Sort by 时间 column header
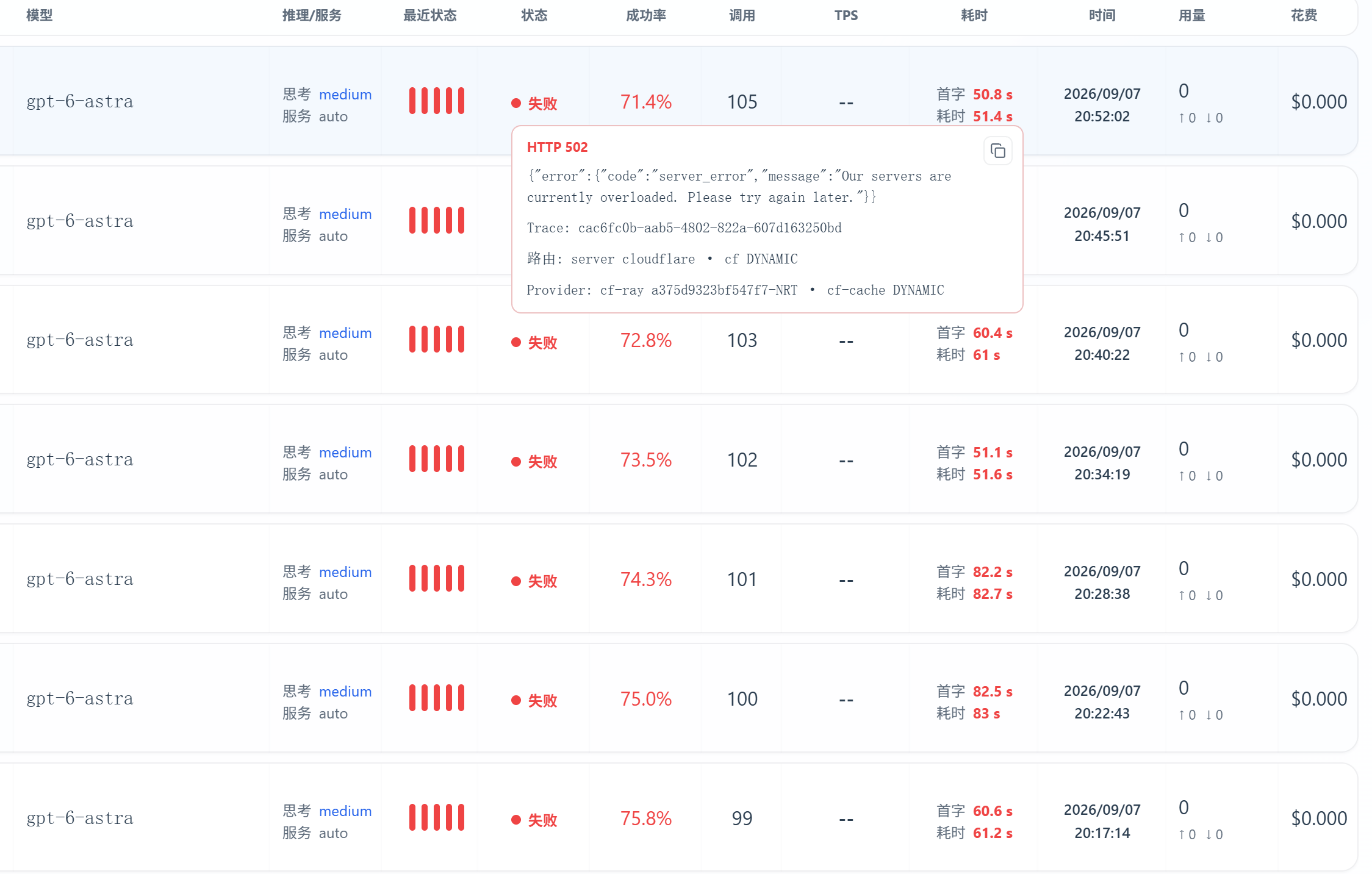 [x=1102, y=15]
